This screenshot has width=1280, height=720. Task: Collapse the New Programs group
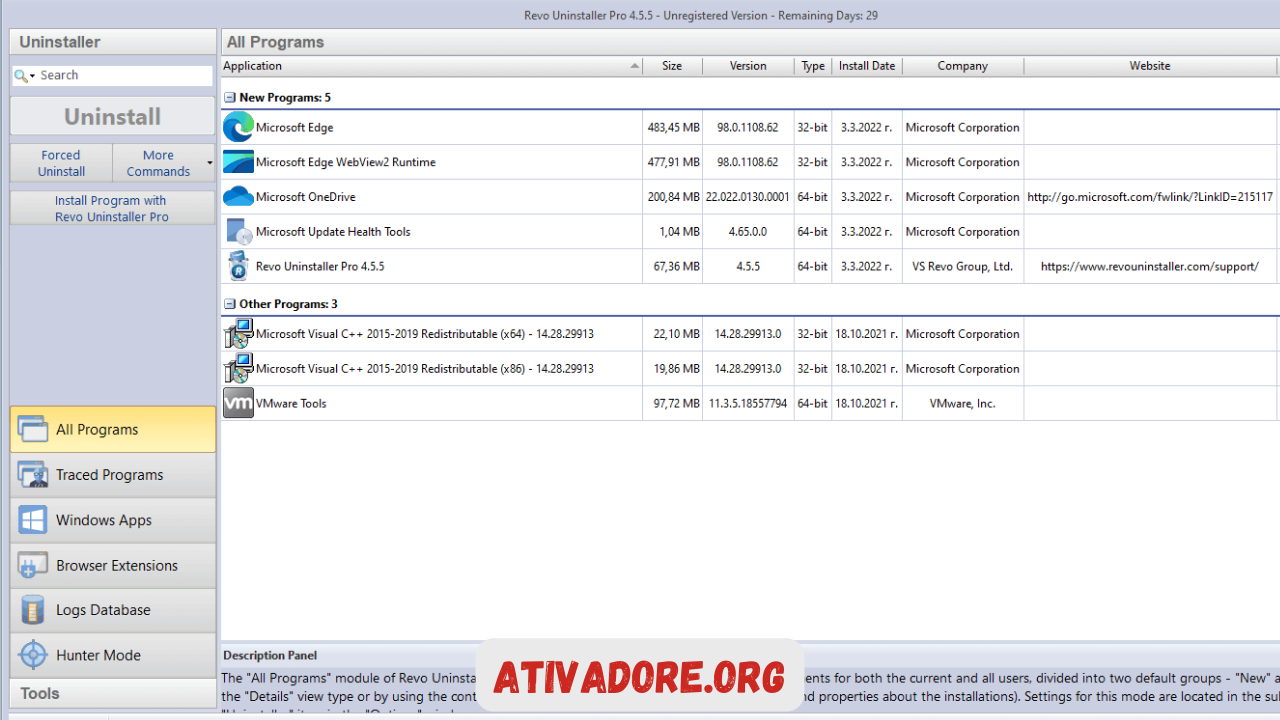(x=230, y=97)
